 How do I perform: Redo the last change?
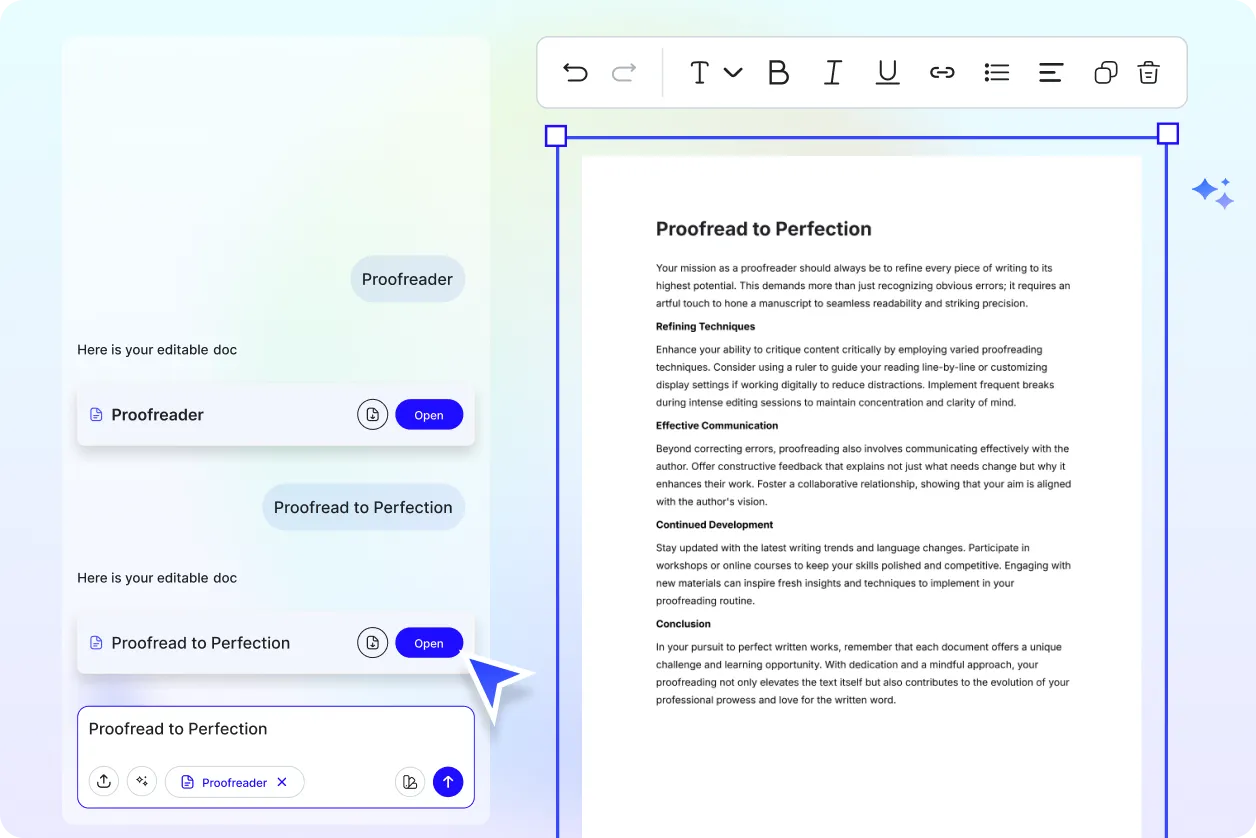(x=622, y=72)
